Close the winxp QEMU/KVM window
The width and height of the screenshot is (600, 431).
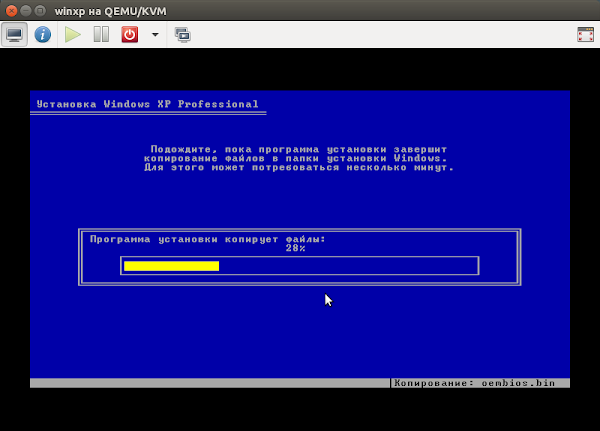point(11,11)
